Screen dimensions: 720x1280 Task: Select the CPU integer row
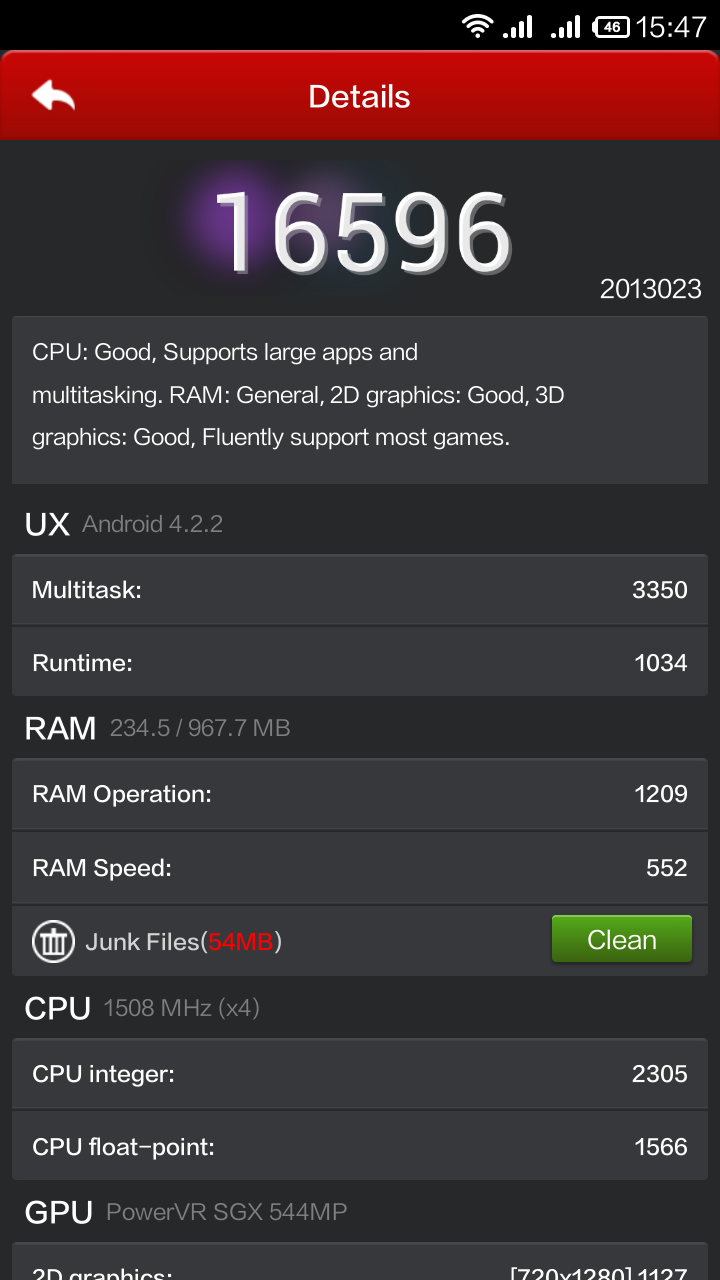point(359,1074)
